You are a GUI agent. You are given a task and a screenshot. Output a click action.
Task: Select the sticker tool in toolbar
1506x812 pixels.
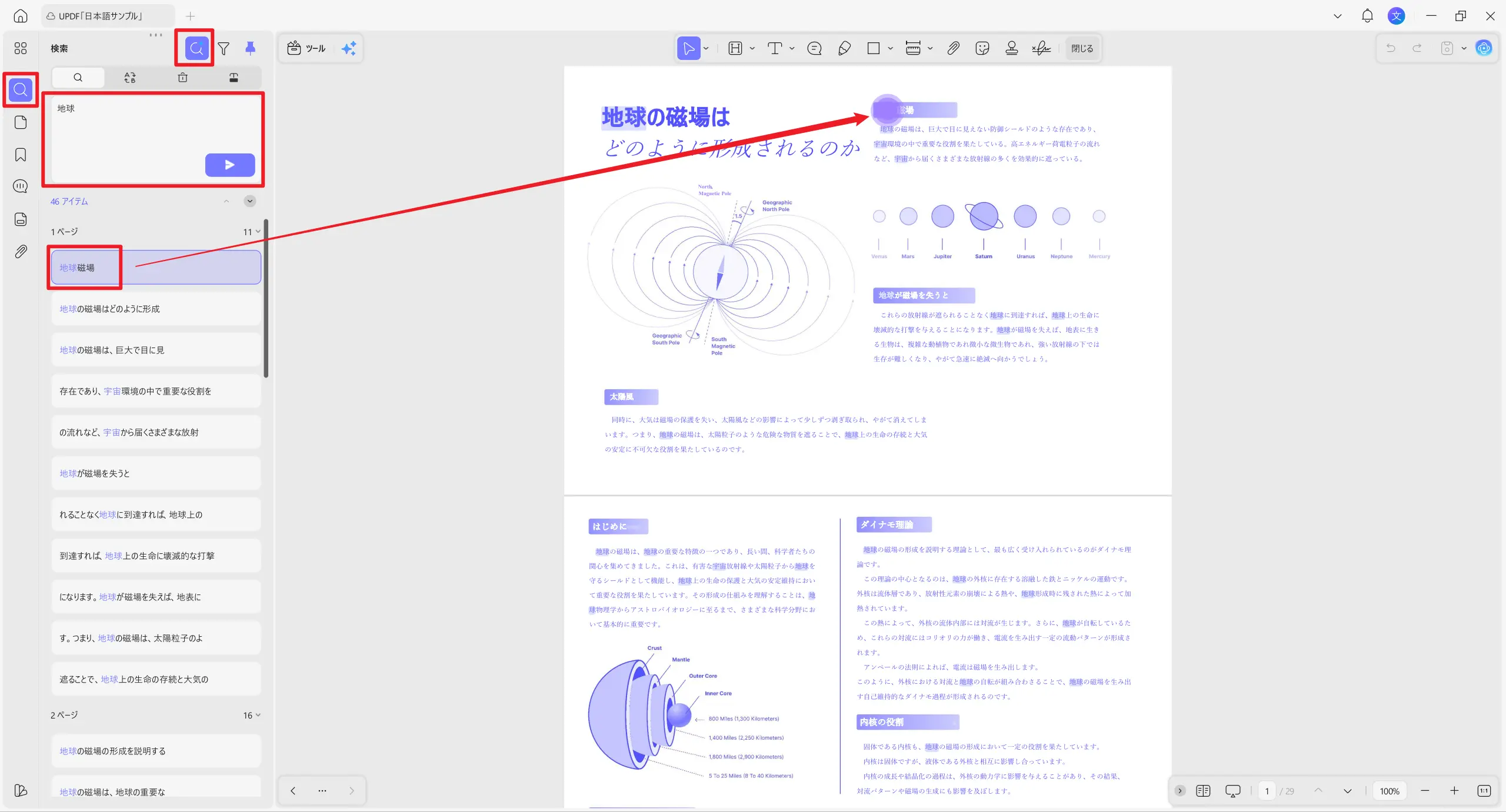982,48
